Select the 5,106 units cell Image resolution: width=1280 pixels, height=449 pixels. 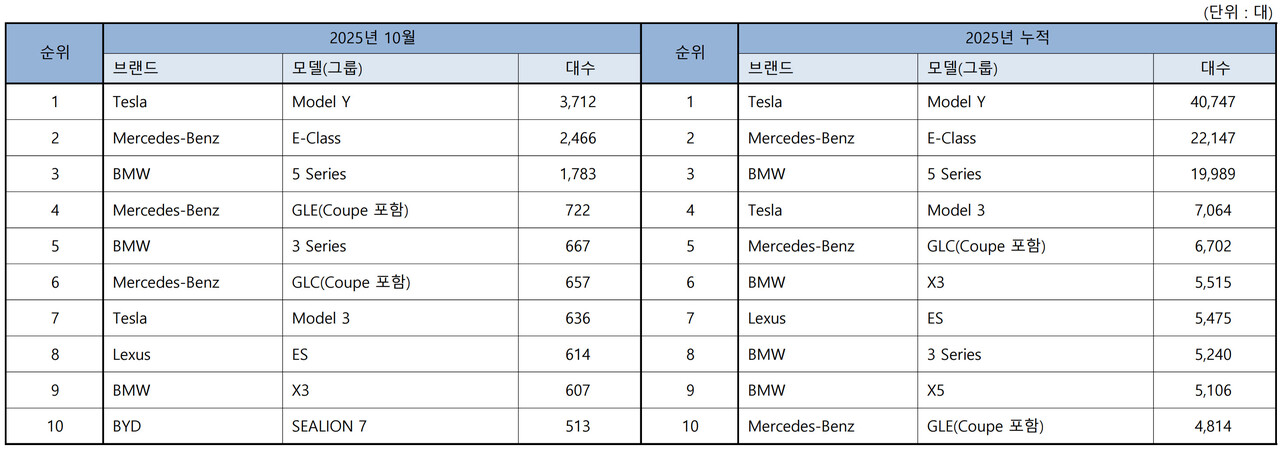point(1214,390)
